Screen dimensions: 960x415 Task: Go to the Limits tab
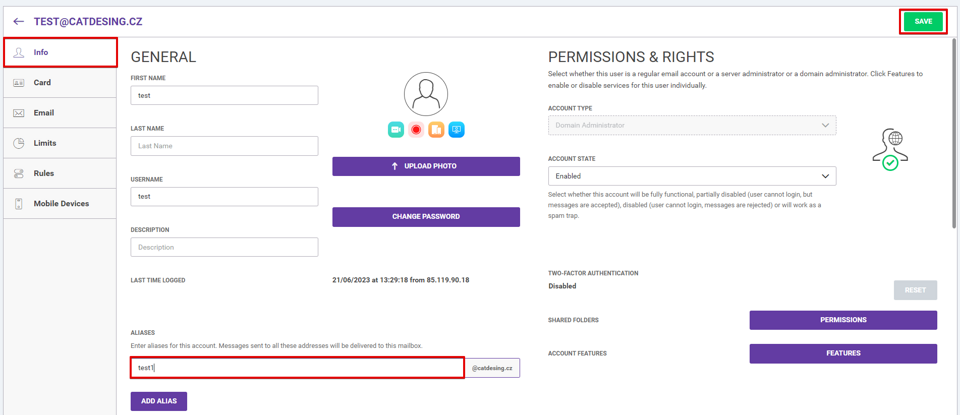coord(59,143)
